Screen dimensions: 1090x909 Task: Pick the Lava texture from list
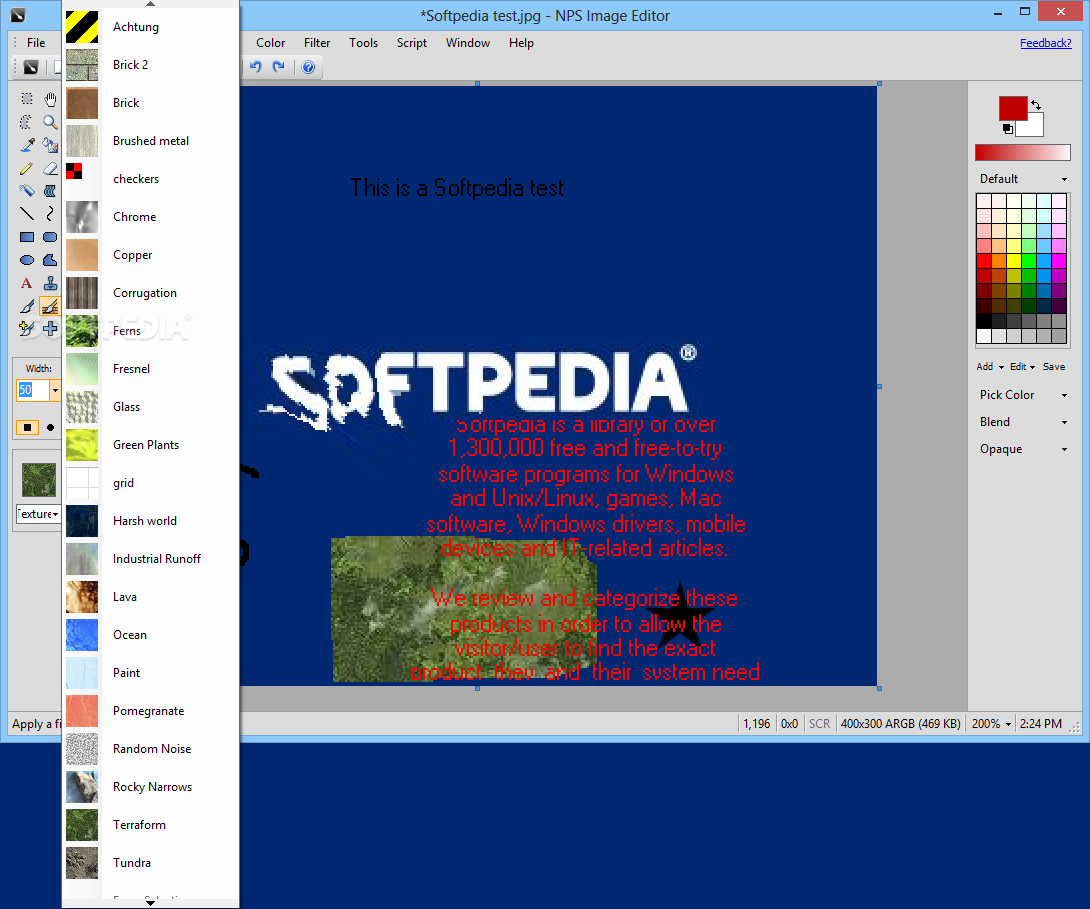tap(151, 596)
